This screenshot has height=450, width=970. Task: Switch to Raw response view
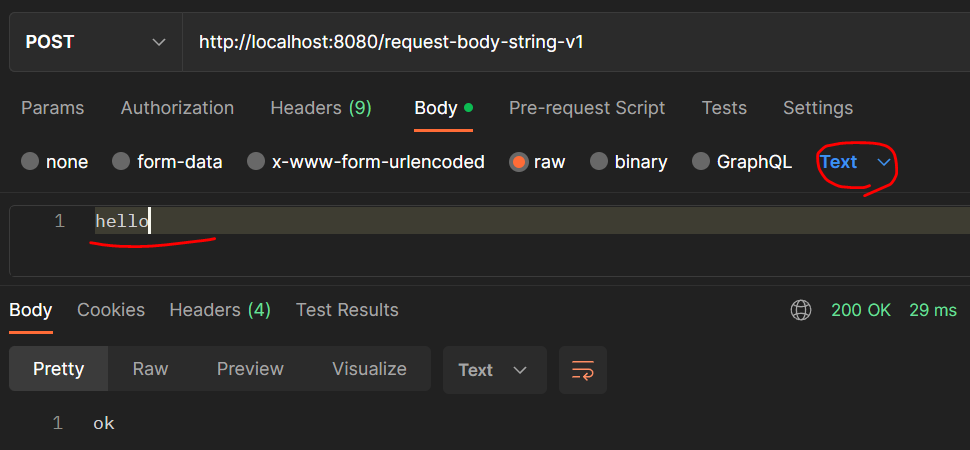click(150, 369)
